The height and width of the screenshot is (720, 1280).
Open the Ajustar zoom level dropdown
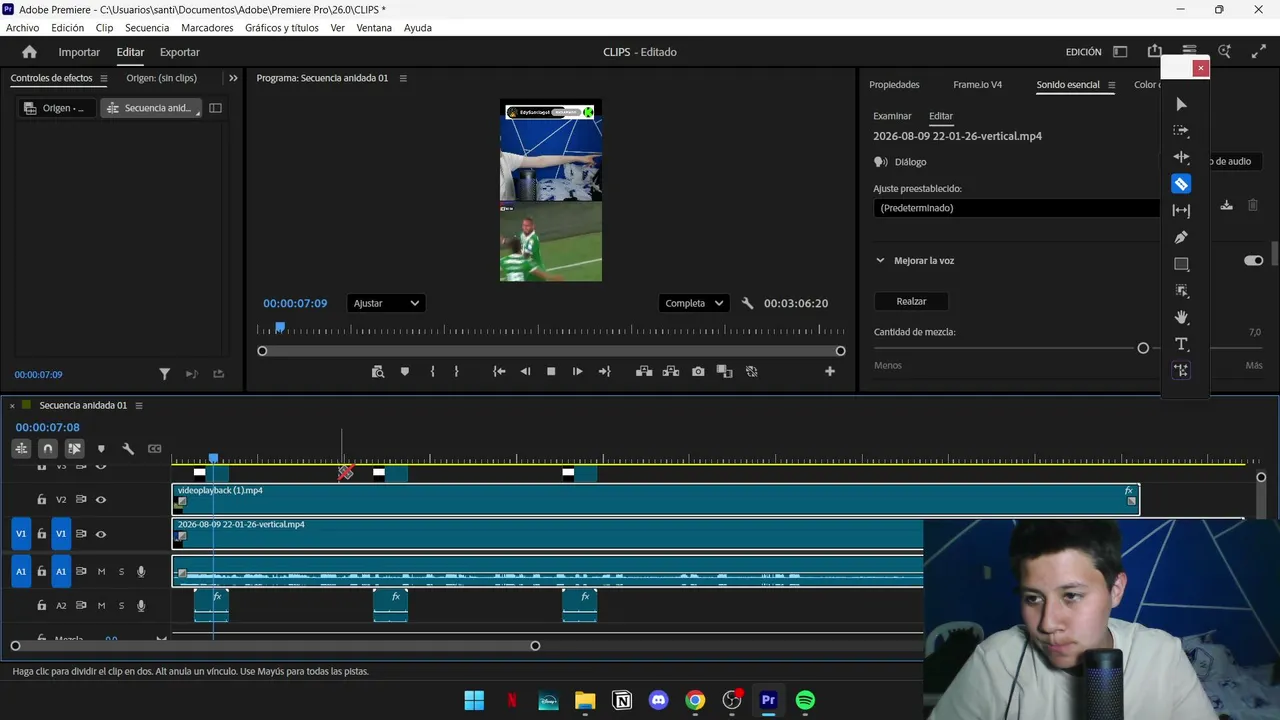tap(386, 303)
